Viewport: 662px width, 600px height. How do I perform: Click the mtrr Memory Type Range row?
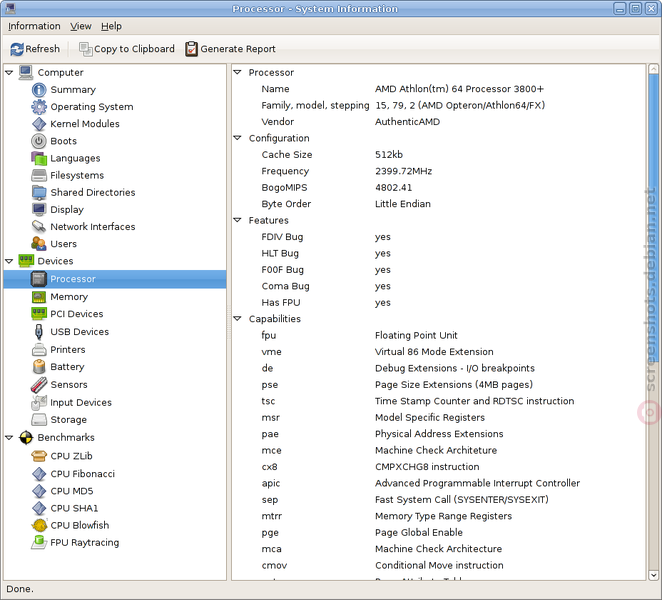tap(438, 516)
